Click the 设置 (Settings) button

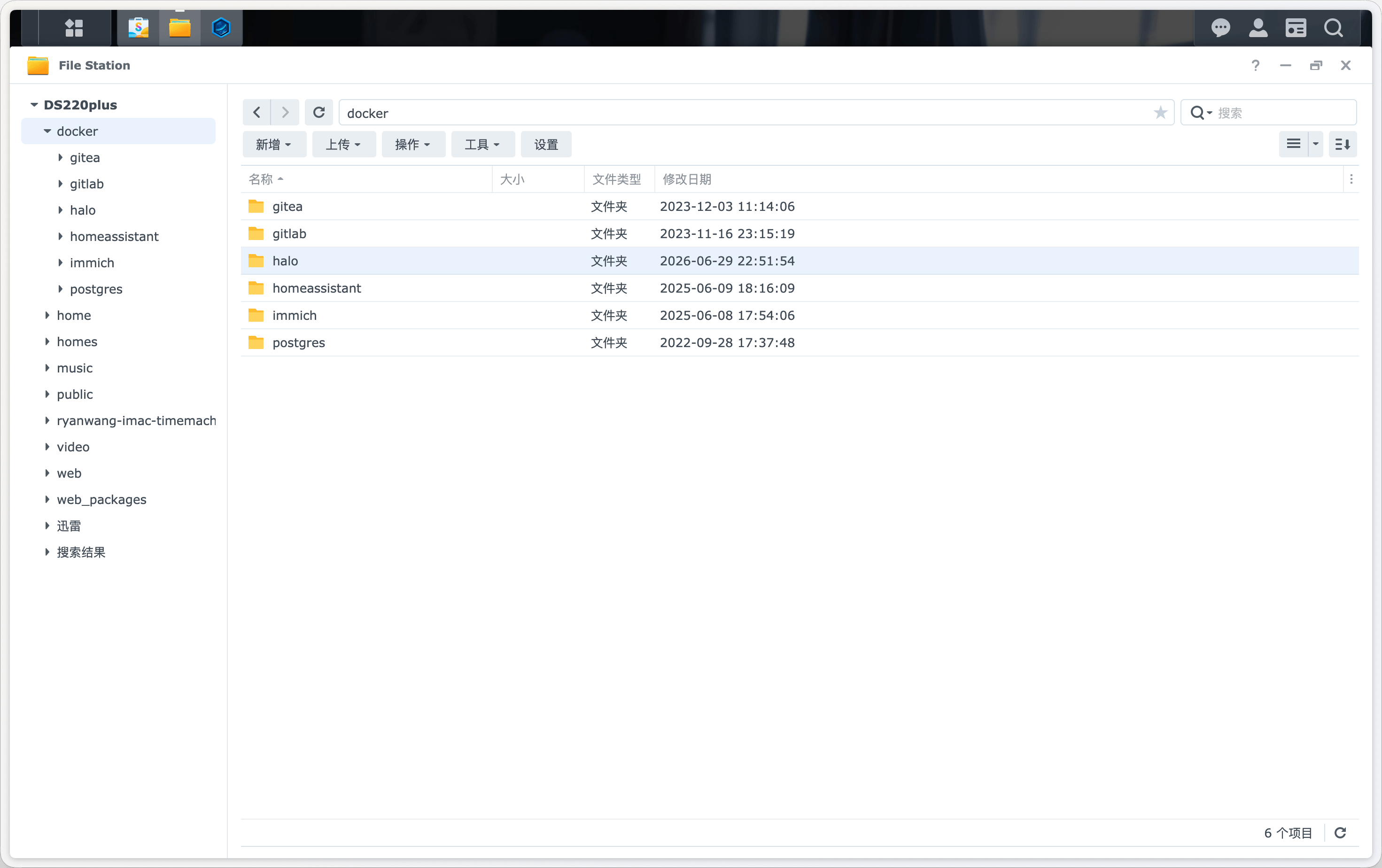[x=546, y=144]
